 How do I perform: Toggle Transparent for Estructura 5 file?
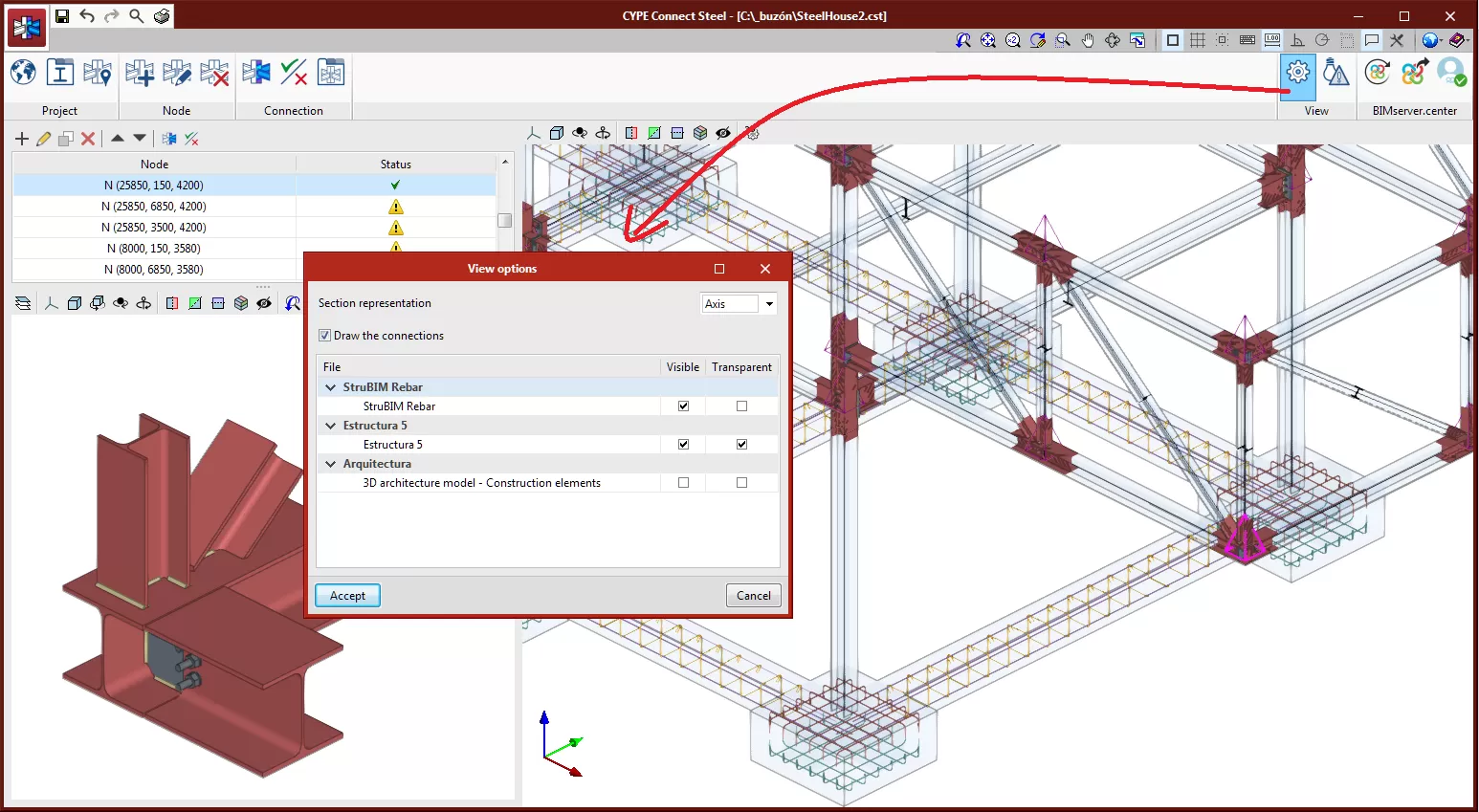(741, 445)
